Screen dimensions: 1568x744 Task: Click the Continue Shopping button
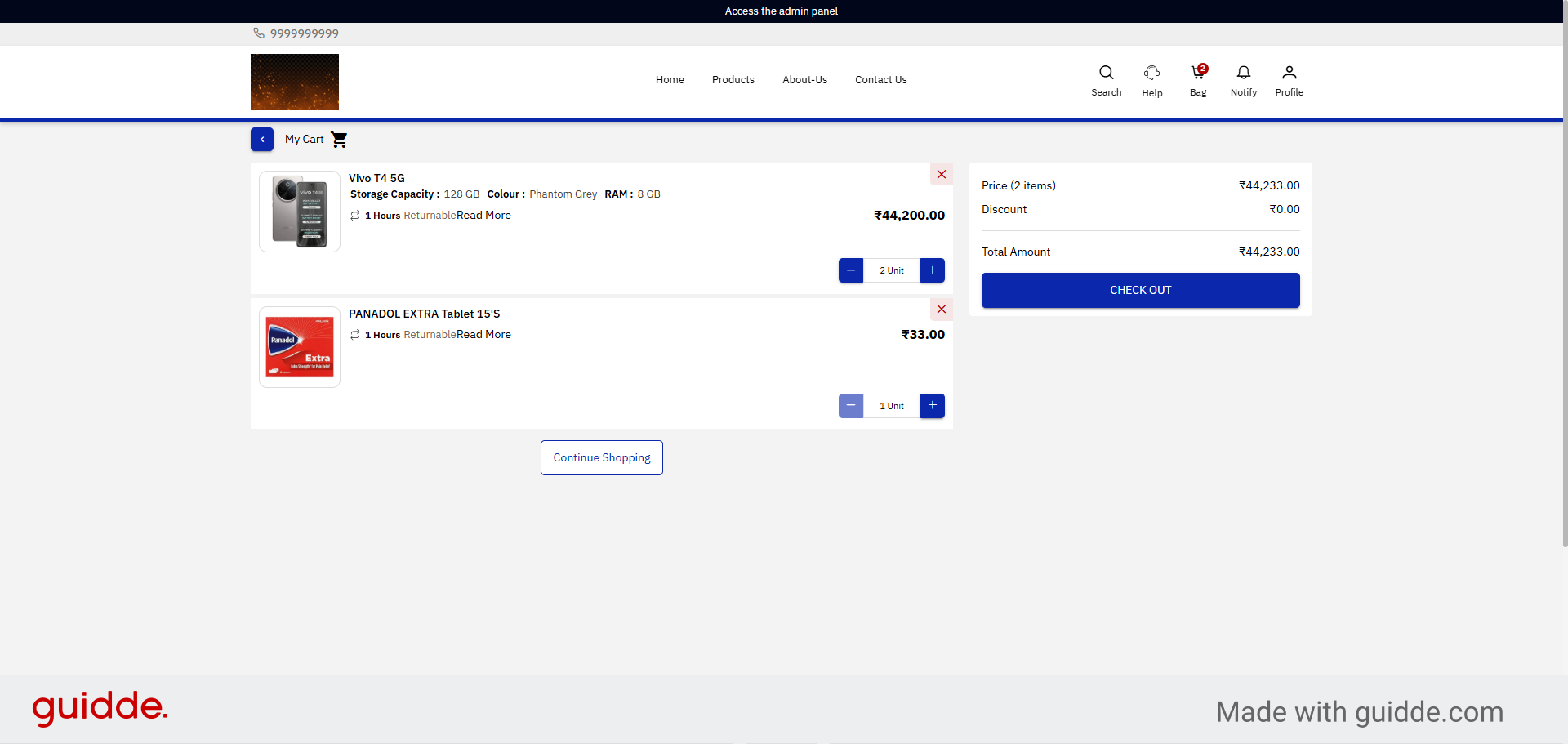tap(602, 458)
